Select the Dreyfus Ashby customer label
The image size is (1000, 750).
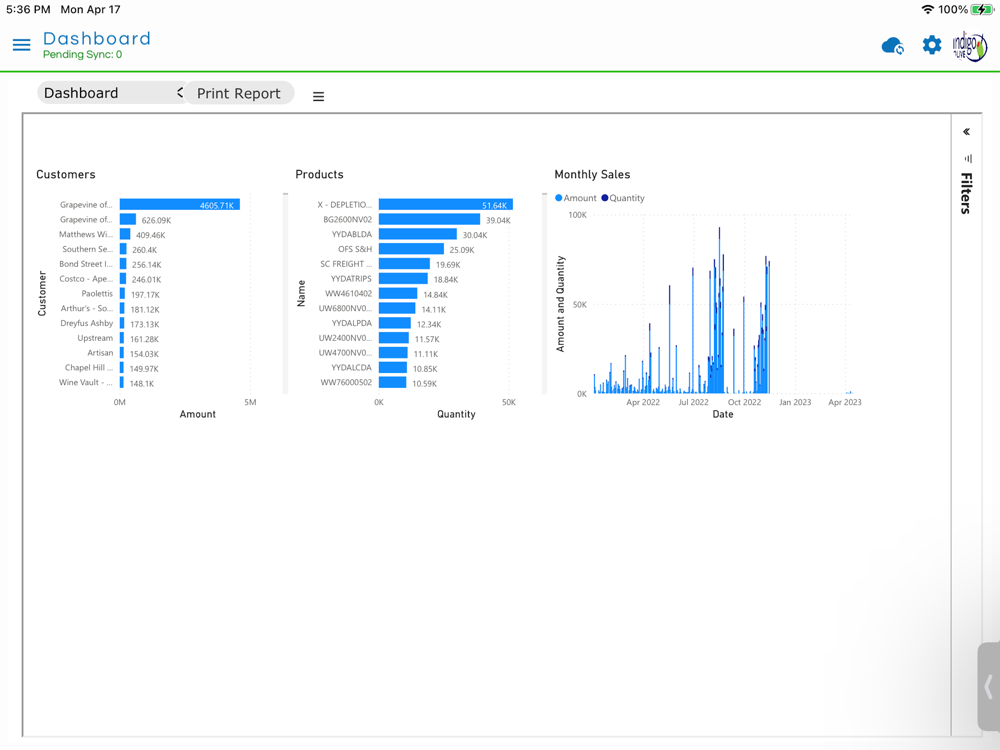[87, 323]
